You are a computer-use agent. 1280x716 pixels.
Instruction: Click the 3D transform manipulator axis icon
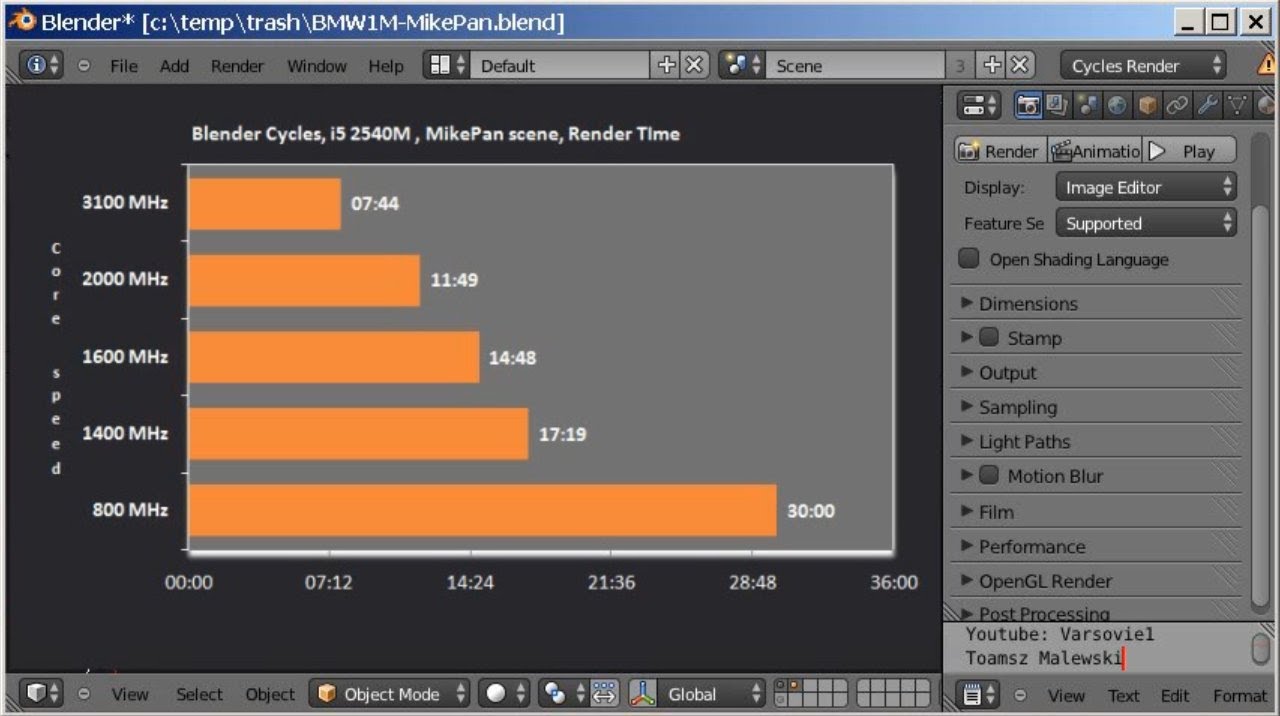642,693
